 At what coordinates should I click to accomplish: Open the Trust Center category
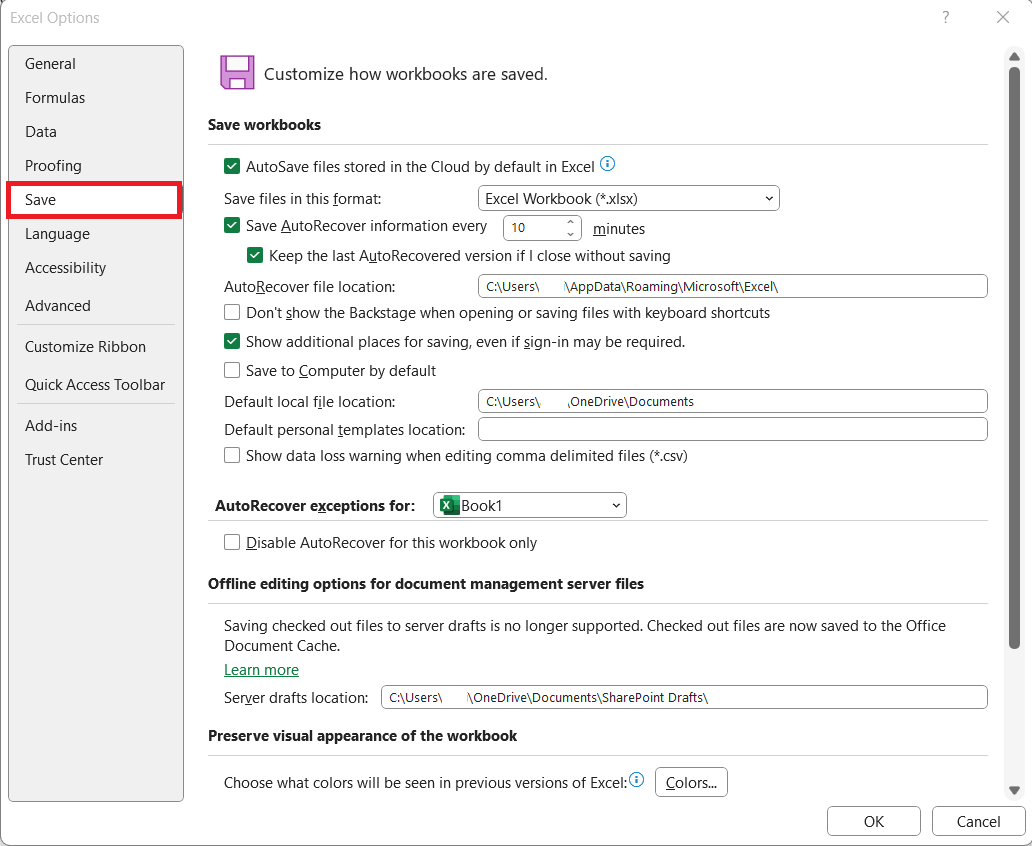(x=95, y=460)
